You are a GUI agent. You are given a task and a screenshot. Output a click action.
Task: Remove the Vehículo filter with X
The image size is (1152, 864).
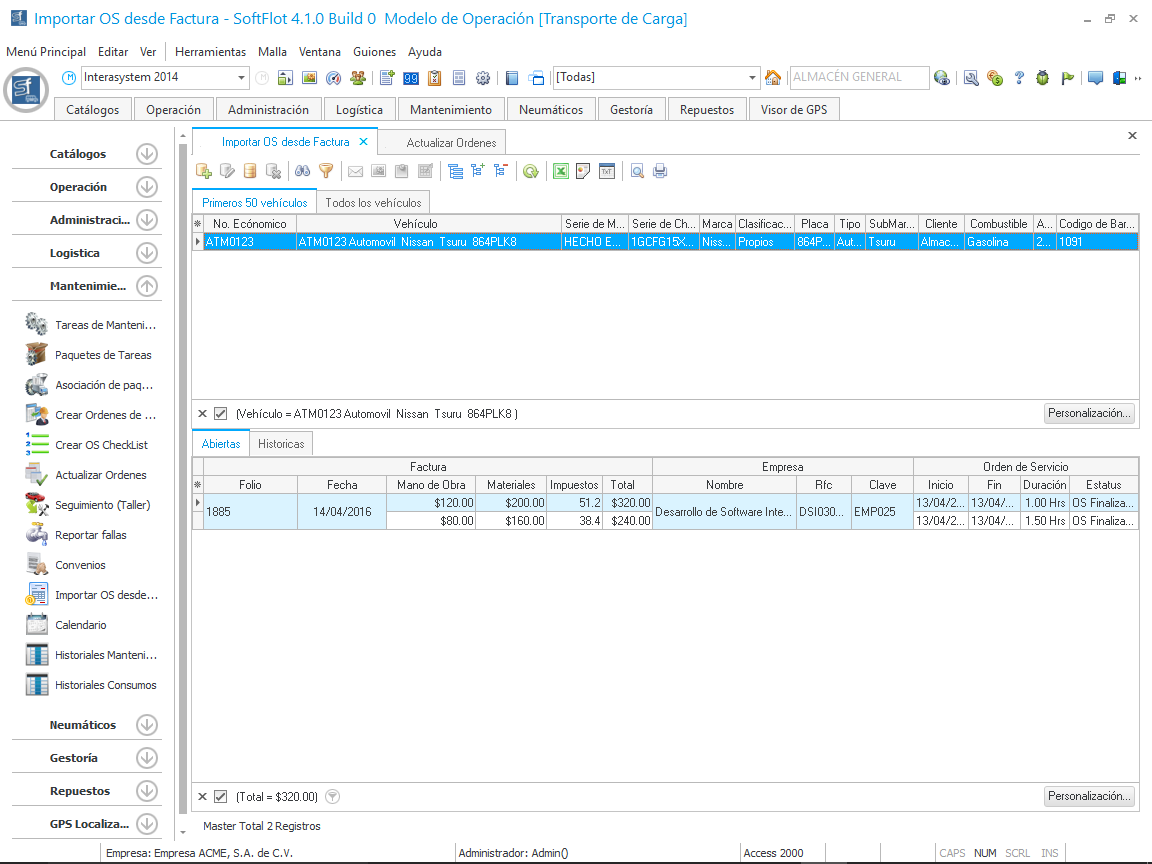coord(202,413)
